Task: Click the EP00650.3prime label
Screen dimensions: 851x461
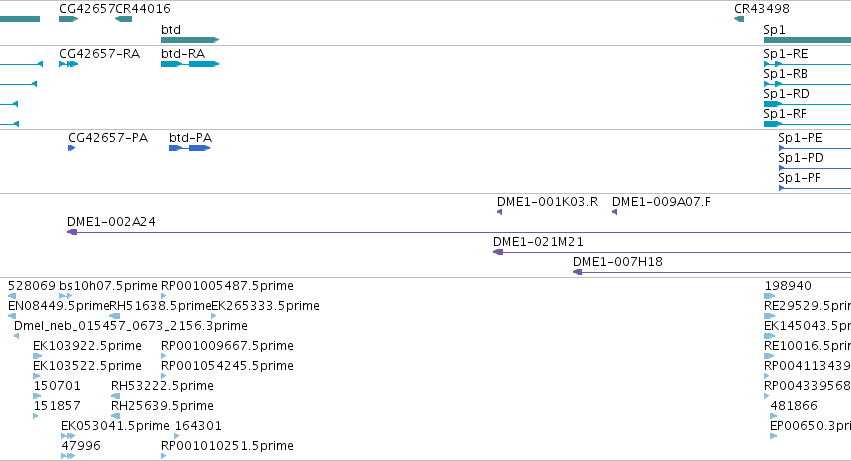Action: tap(810, 426)
